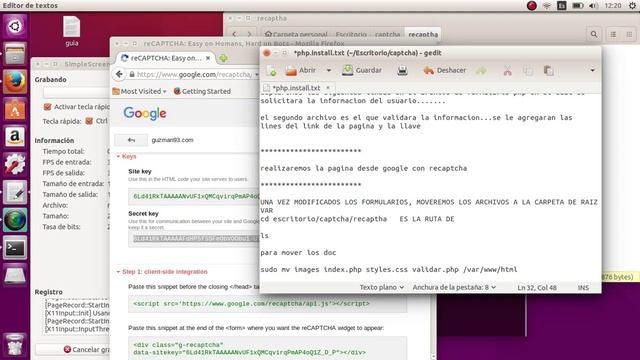Viewport: 640px width, 360px height.
Task: Click the copy icon in gedit toolbar
Action: 528,71
